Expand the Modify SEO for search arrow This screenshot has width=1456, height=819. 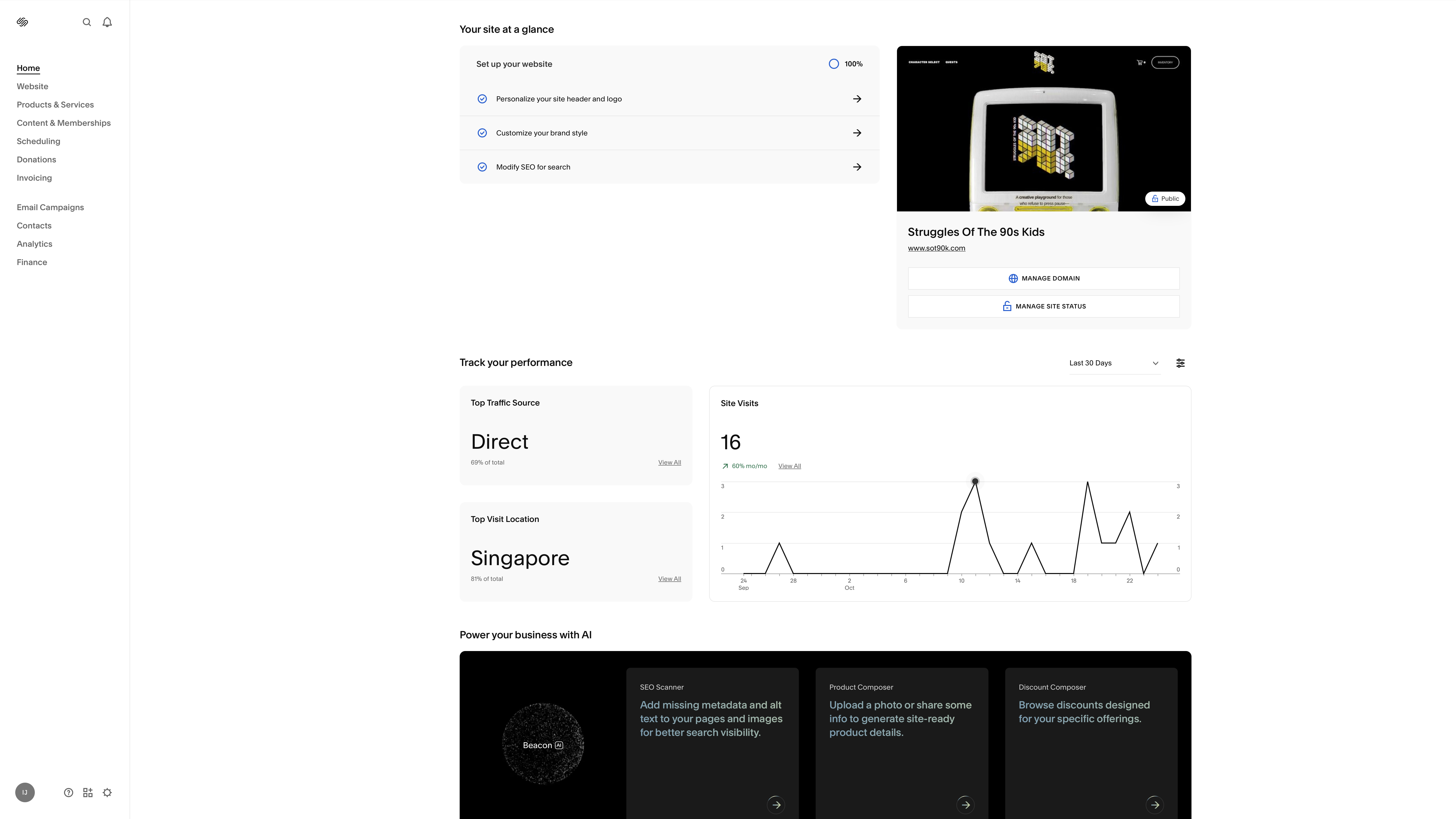point(857,167)
